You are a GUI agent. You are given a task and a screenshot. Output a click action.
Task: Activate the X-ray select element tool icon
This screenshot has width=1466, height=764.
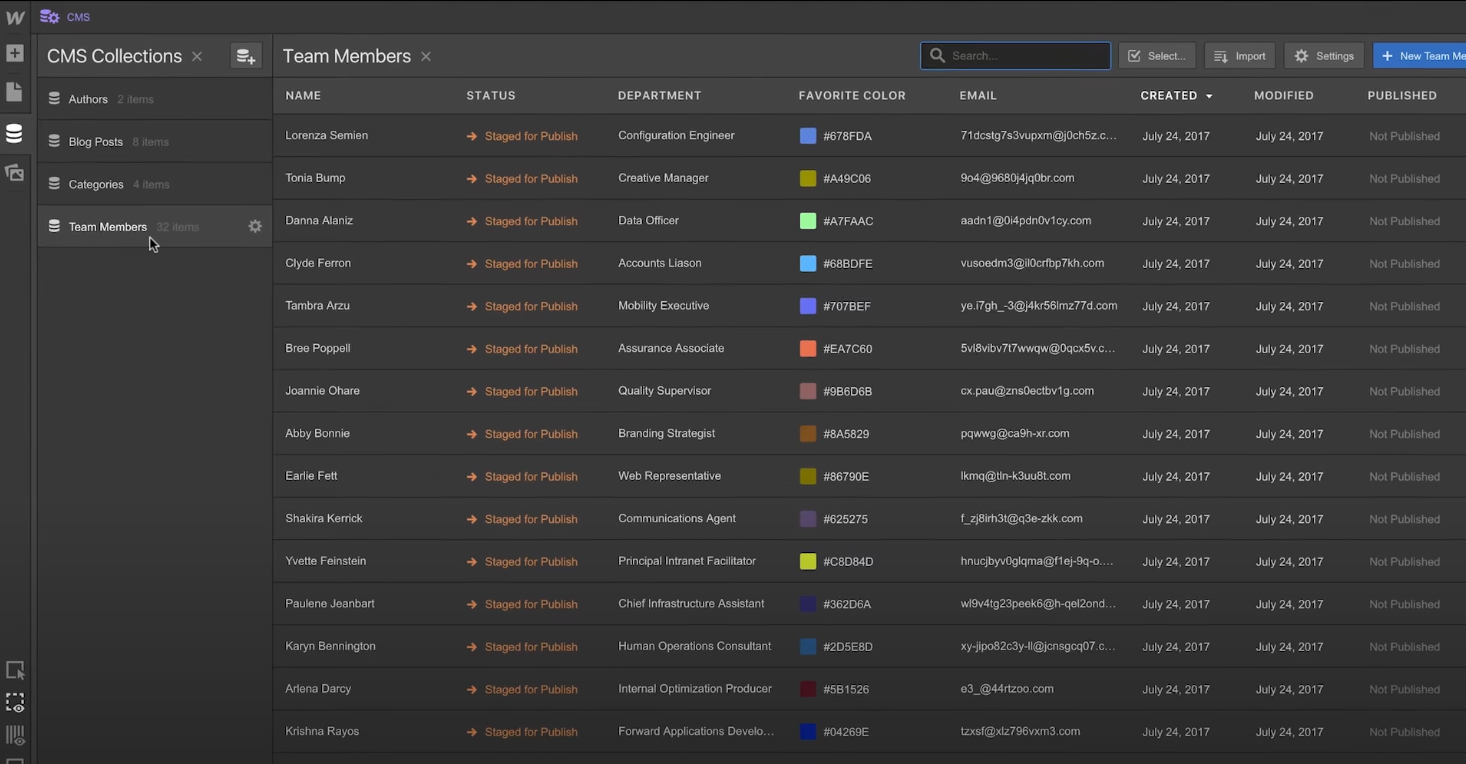pyautogui.click(x=15, y=670)
